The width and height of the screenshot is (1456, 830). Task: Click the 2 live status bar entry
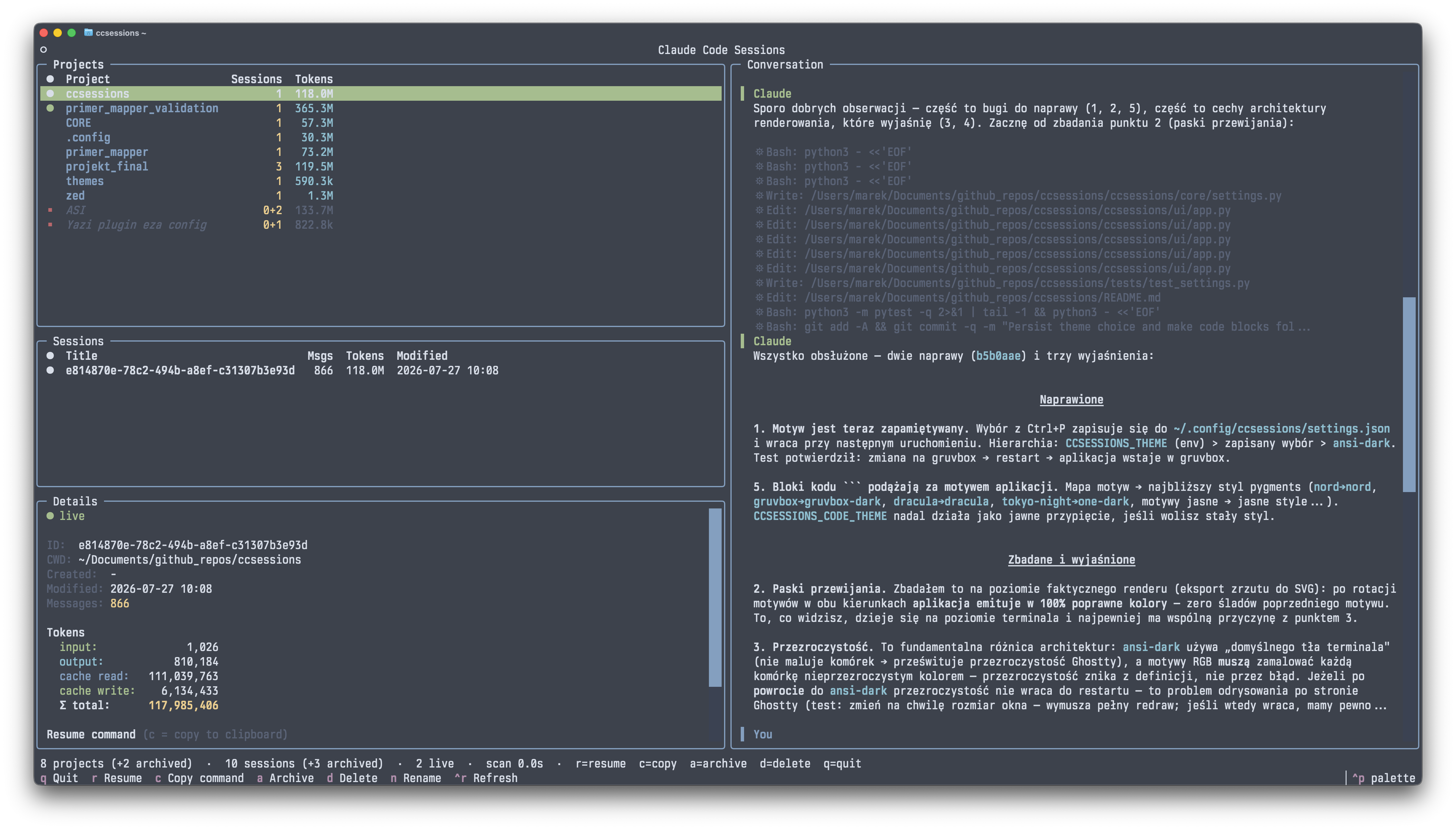[x=434, y=763]
